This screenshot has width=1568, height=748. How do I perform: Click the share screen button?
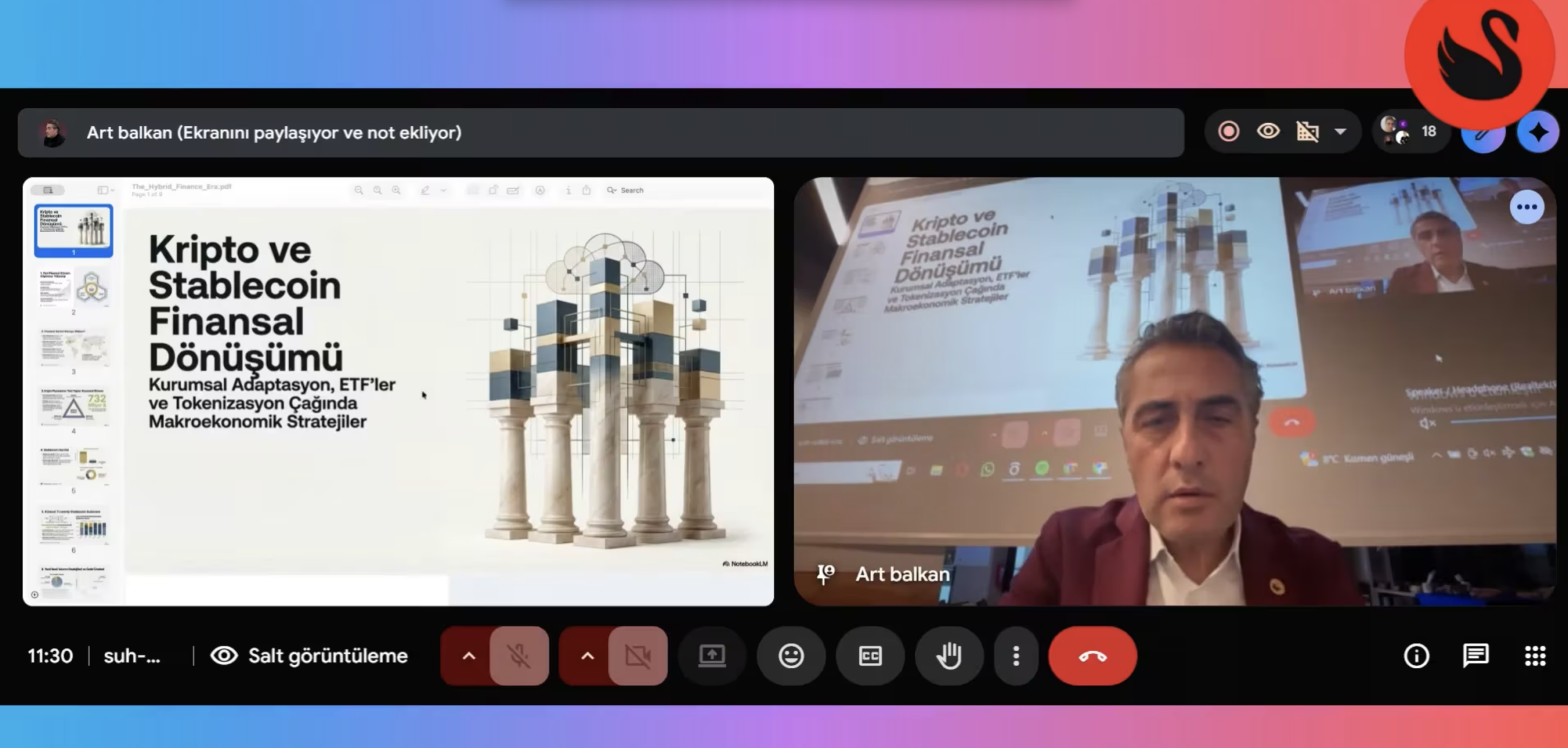pos(712,656)
